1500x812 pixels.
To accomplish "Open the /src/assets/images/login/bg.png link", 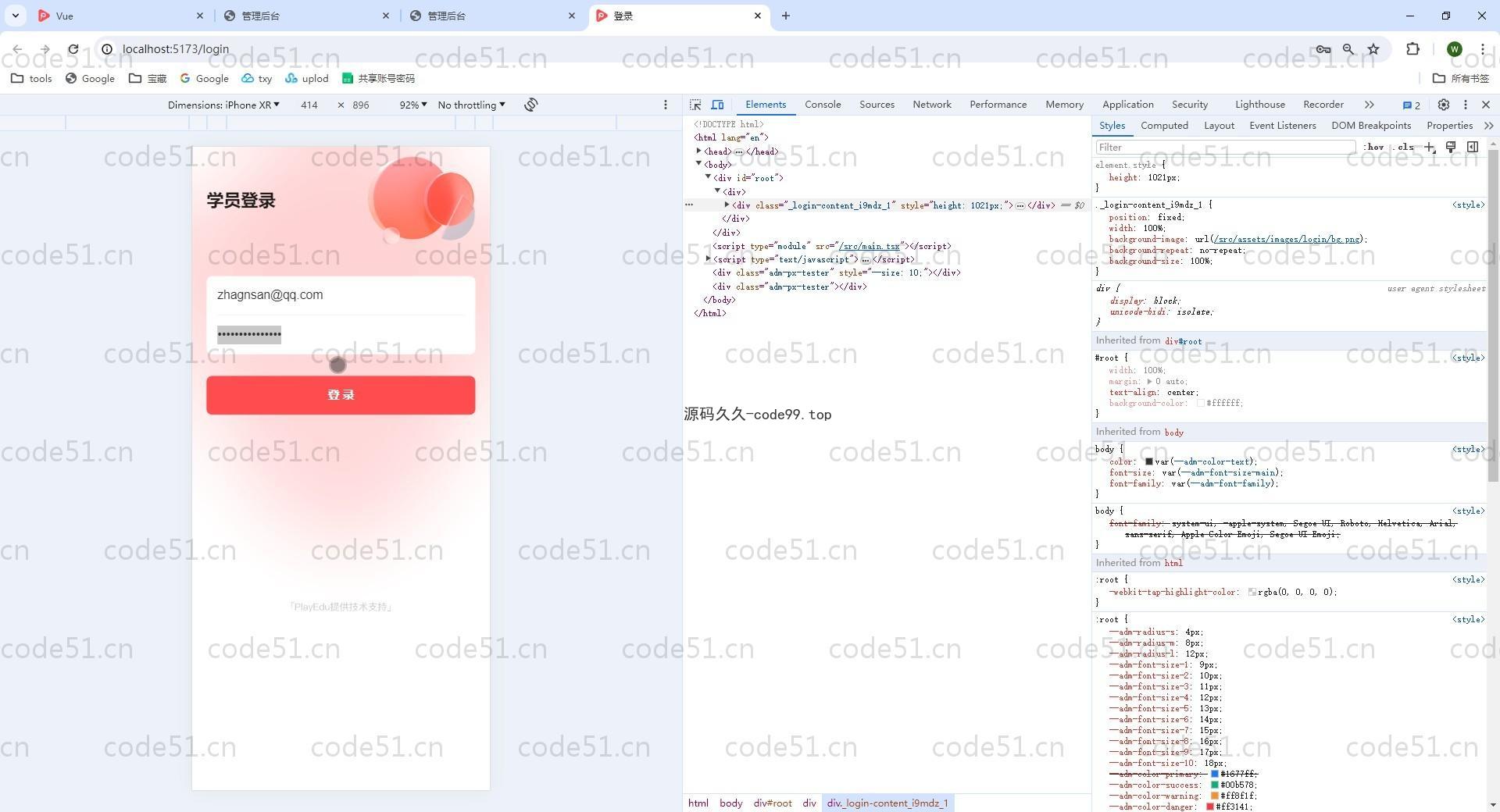I will 1285,240.
